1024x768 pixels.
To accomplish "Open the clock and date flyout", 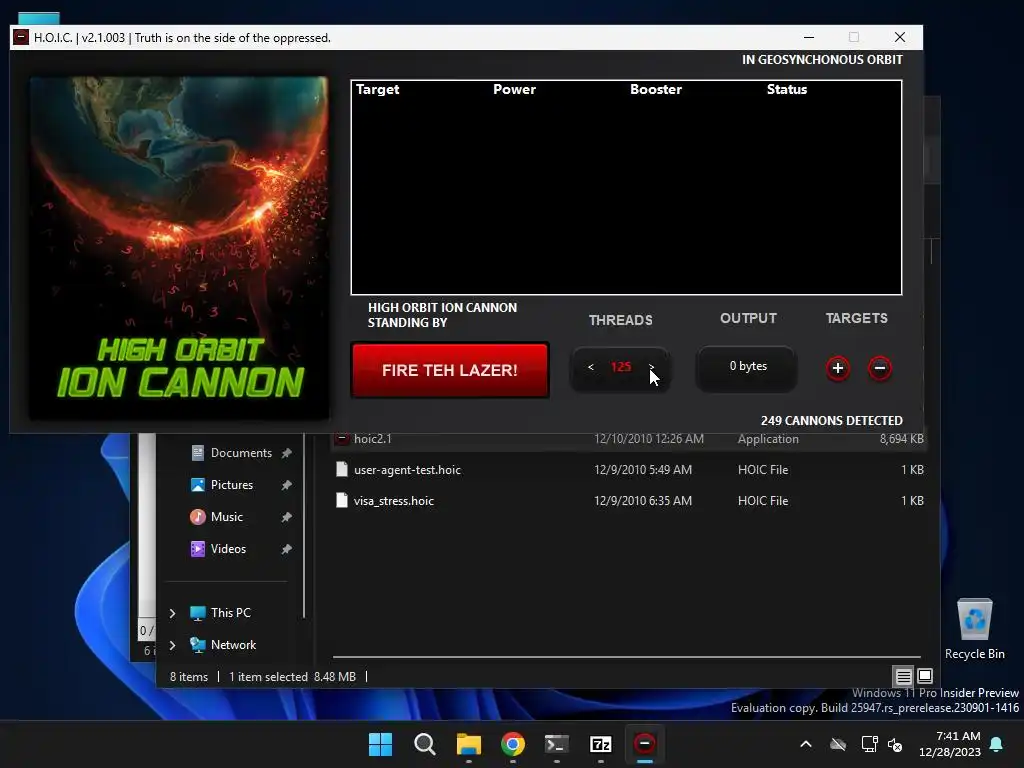I will 950,744.
